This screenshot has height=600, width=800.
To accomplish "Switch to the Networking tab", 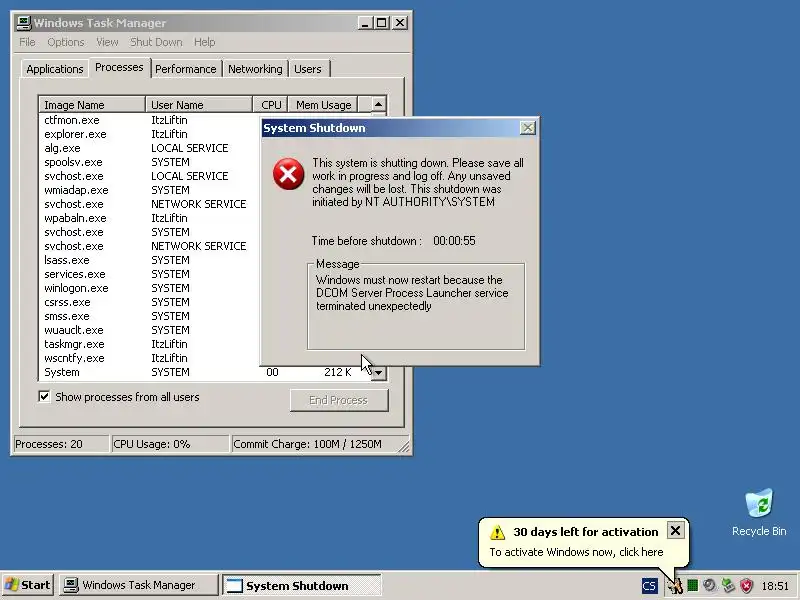I will (x=255, y=69).
